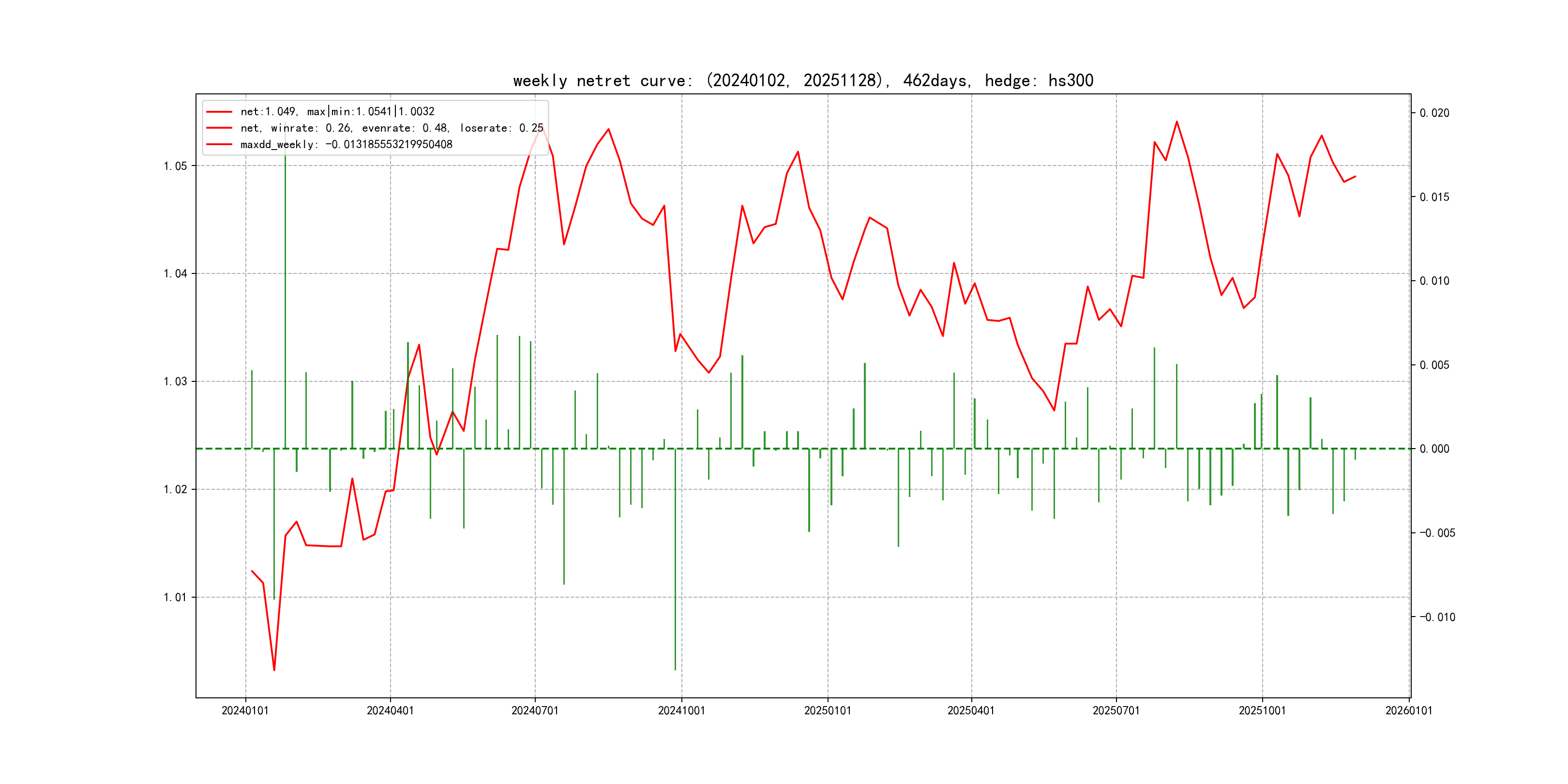1568x784 pixels.
Task: Click the 20260101 x-axis tick label
Action: (x=1408, y=710)
